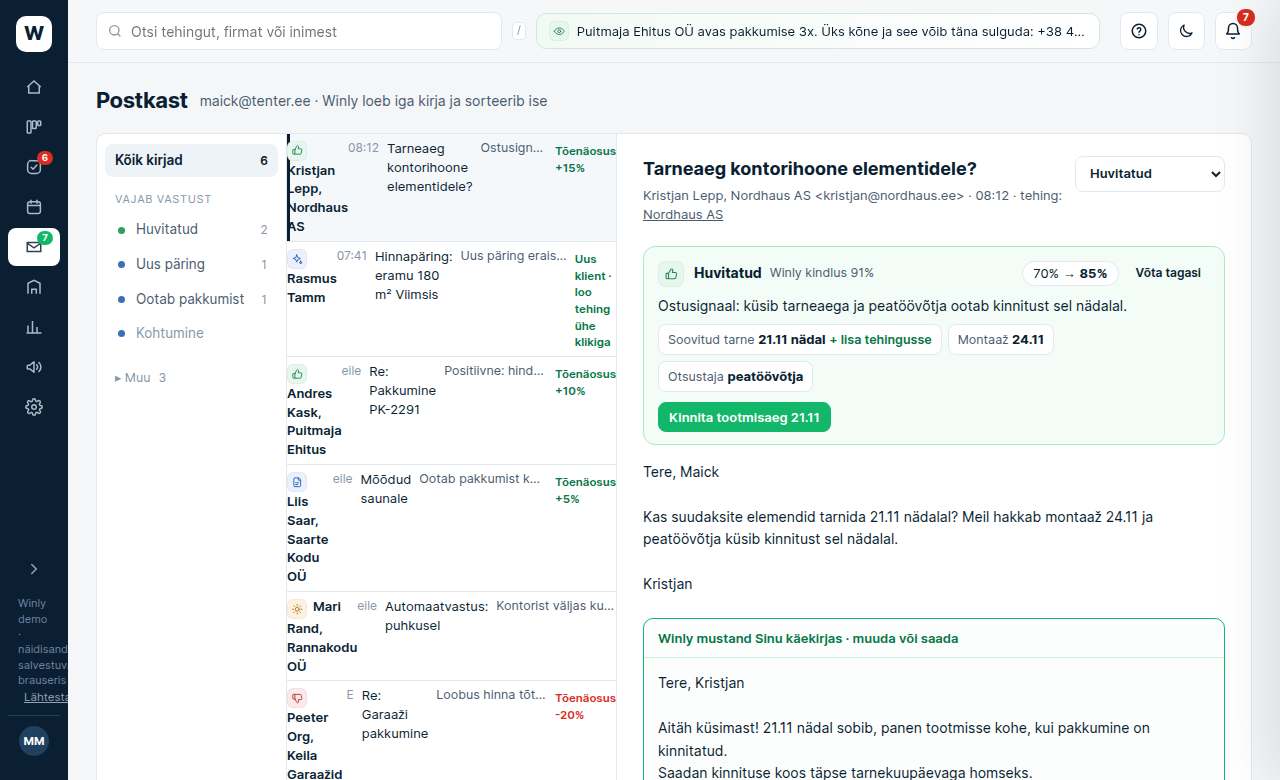This screenshot has width=1280, height=780.
Task: Open the Peeter Org Garaaži pakkumine email
Action: (452, 730)
